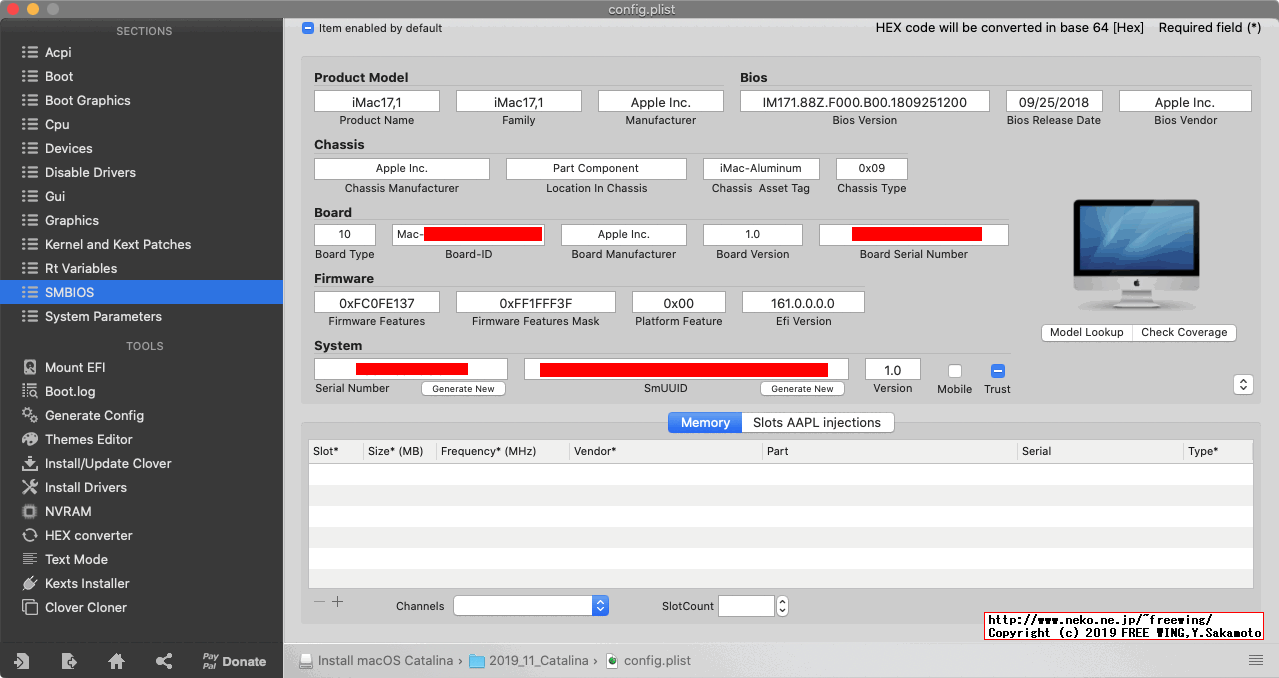1279x678 pixels.
Task: Click the share icon in the bottom bar
Action: coord(163,660)
